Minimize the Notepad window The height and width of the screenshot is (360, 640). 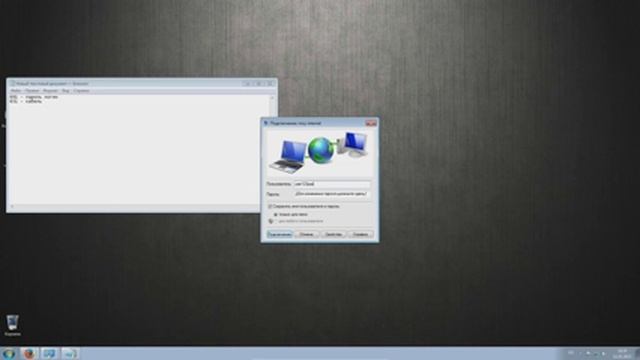[x=247, y=83]
